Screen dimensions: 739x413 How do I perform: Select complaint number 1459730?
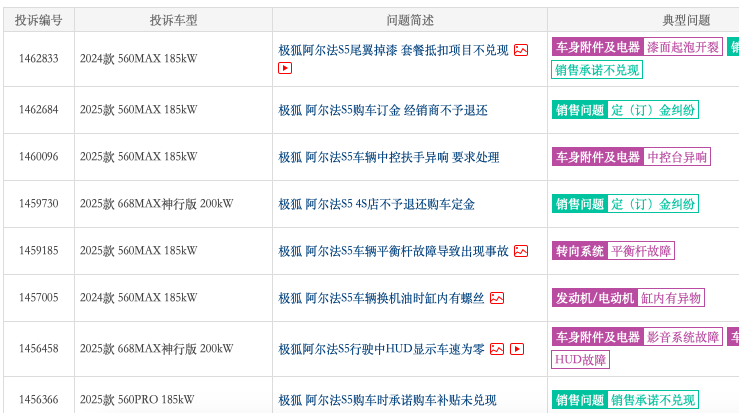click(x=39, y=204)
